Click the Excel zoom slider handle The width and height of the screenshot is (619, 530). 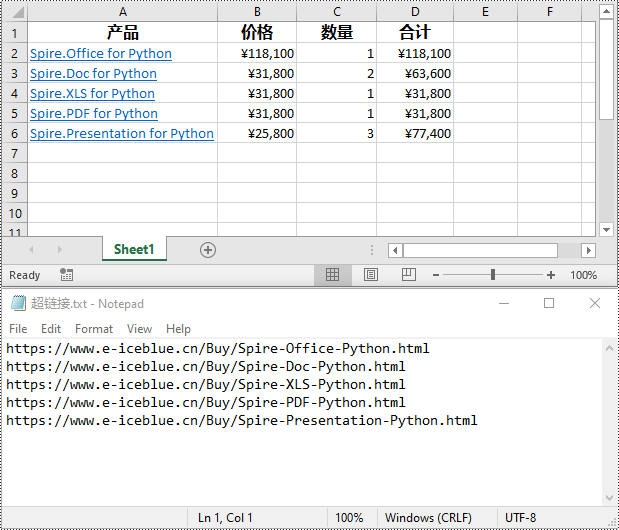point(493,275)
